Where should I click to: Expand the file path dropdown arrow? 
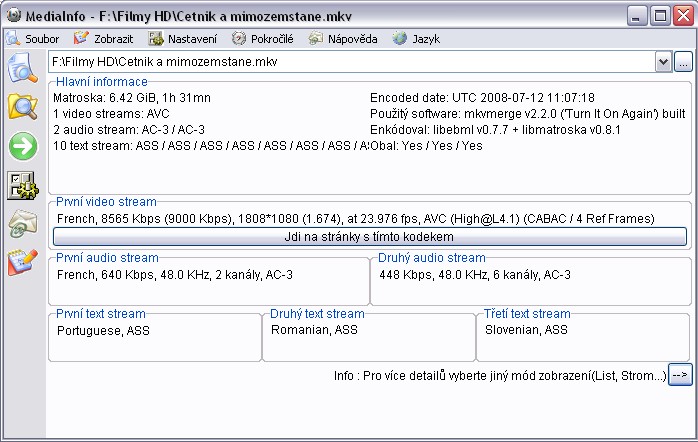tap(663, 62)
